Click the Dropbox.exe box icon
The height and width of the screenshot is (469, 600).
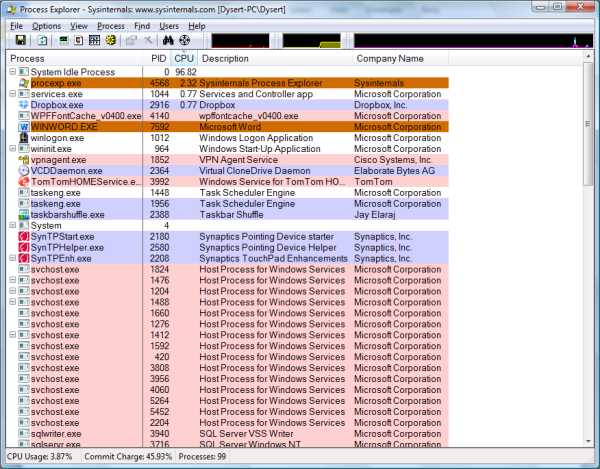24,105
